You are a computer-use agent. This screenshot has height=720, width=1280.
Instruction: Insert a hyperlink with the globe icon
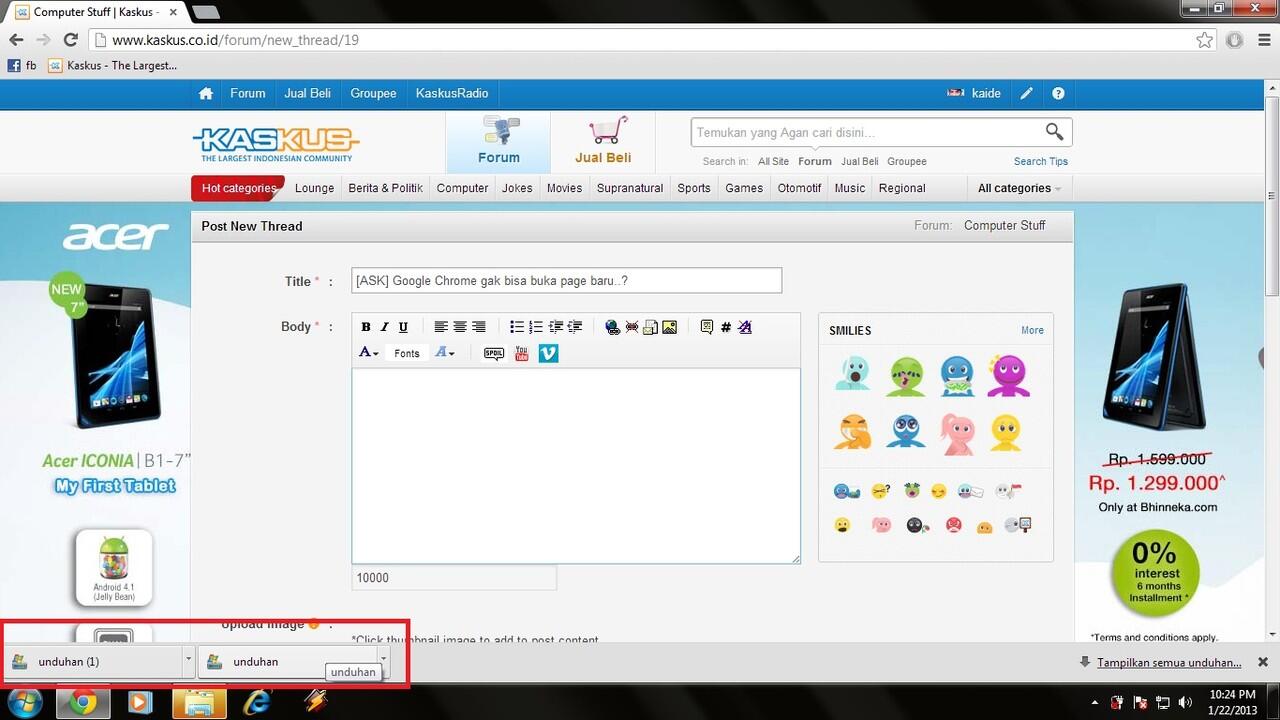(613, 327)
